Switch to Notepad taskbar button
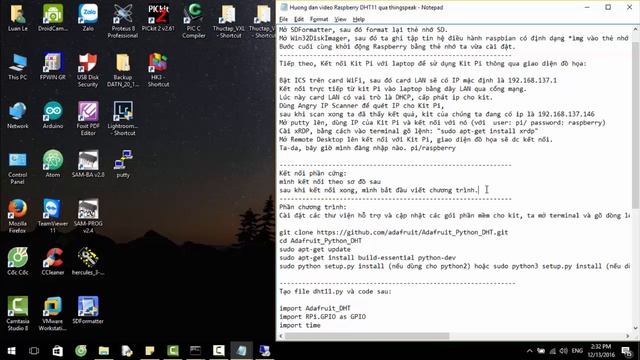 pos(241,351)
